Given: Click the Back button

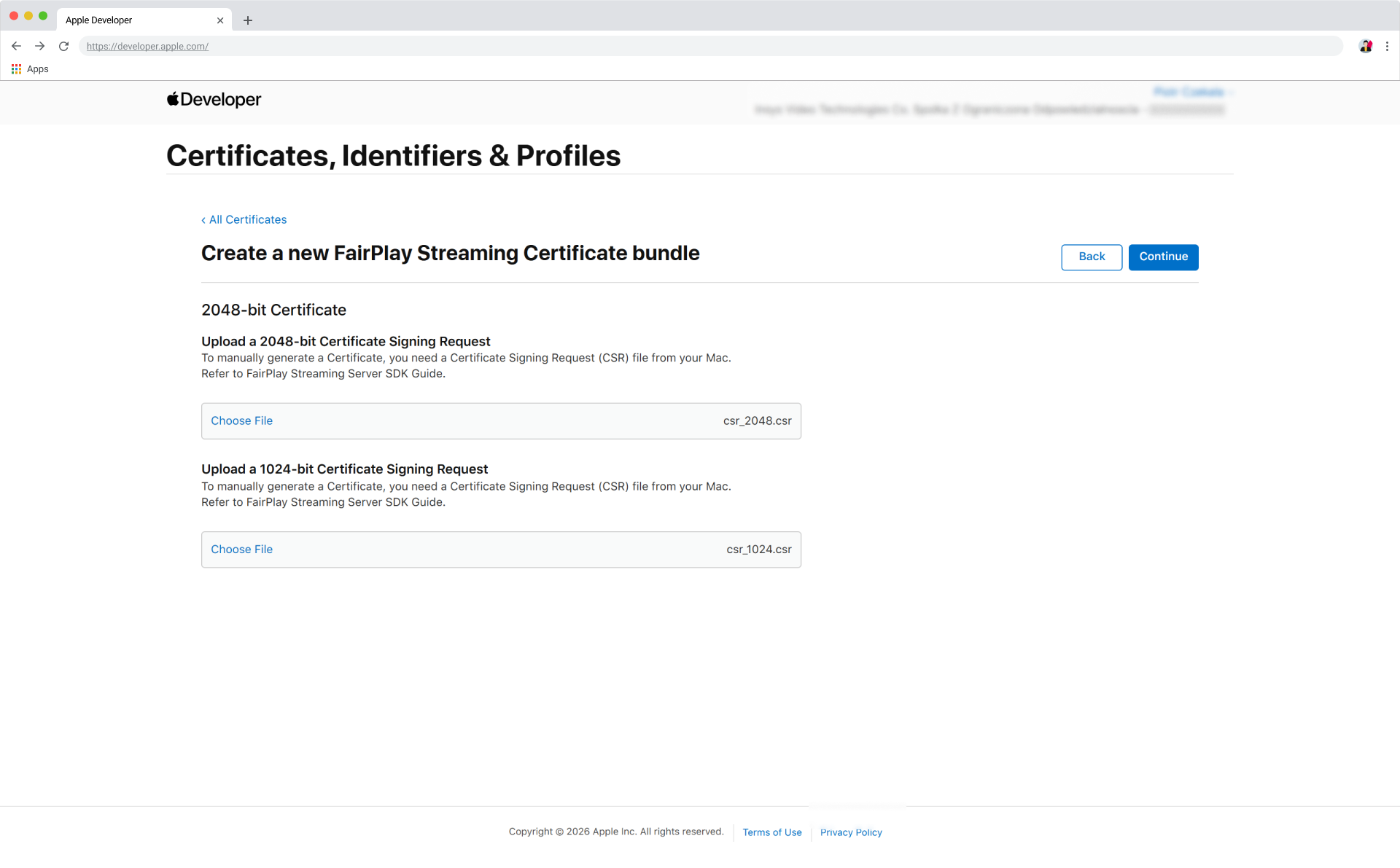Looking at the screenshot, I should (1092, 257).
